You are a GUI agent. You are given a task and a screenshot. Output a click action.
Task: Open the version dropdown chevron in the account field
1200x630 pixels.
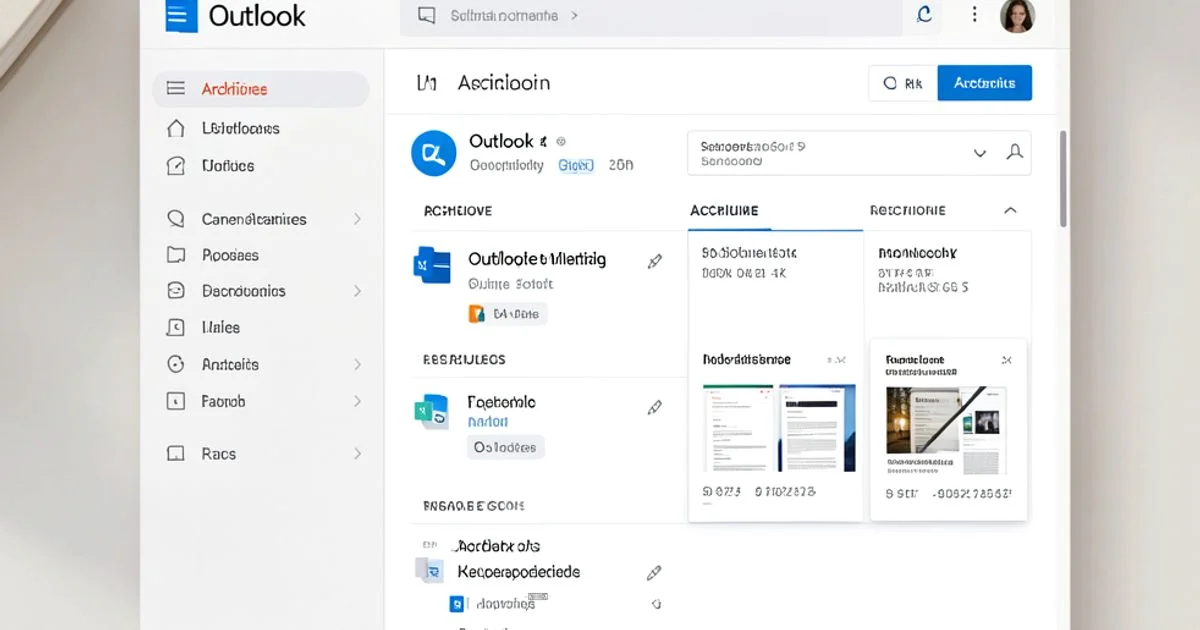pos(980,153)
